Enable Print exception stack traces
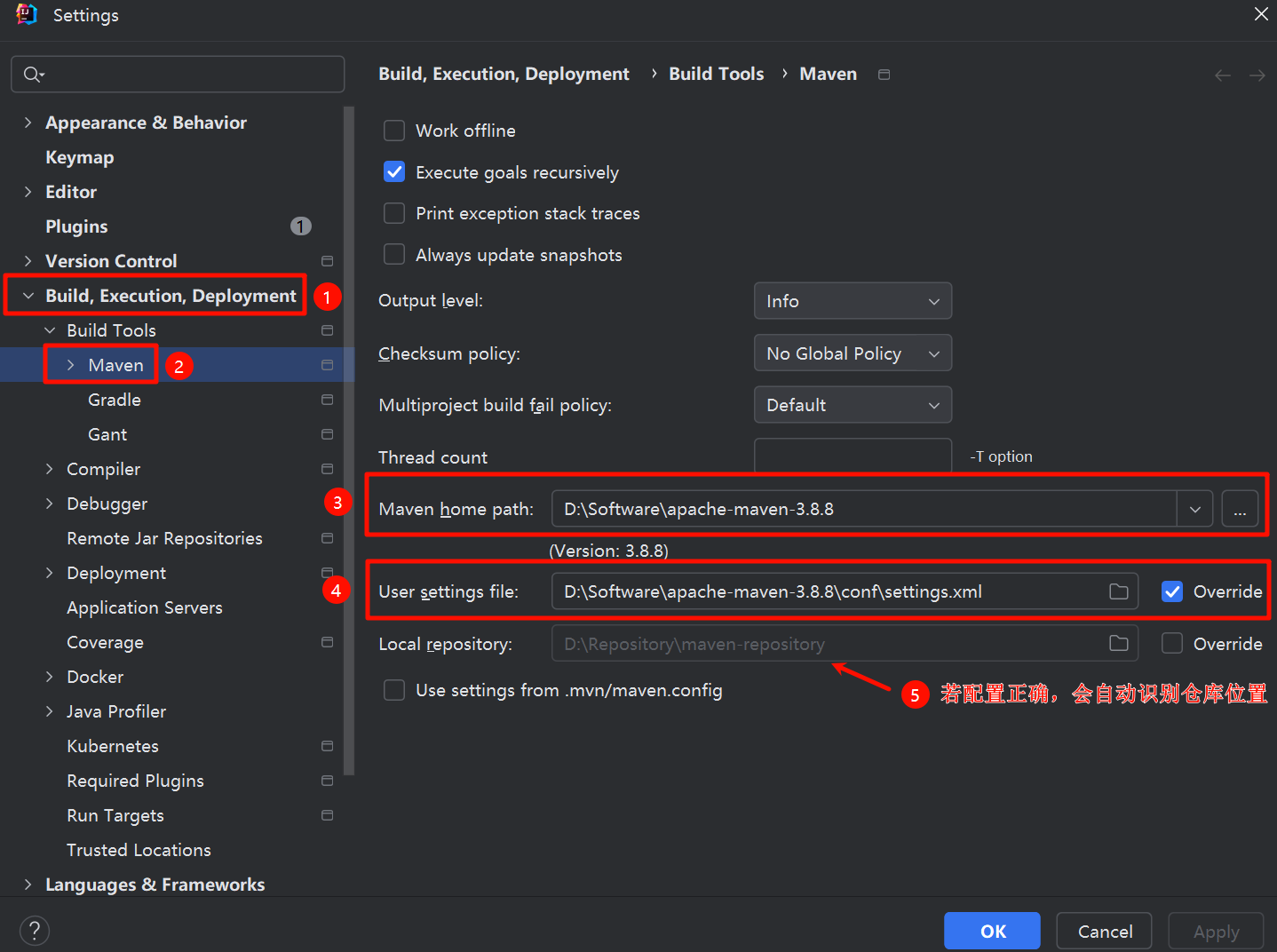 click(394, 213)
